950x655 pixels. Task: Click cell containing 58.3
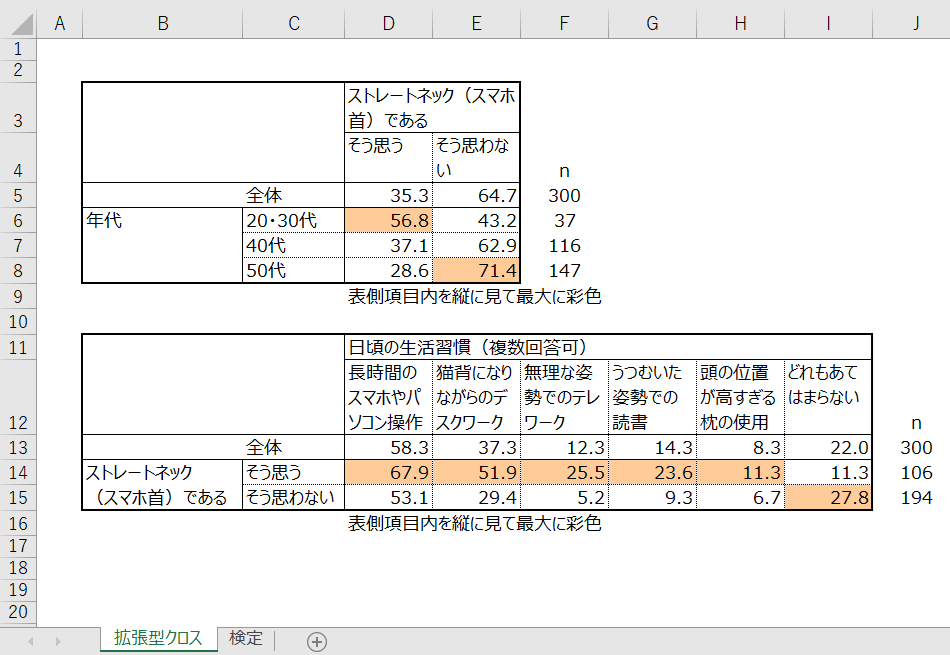388,448
